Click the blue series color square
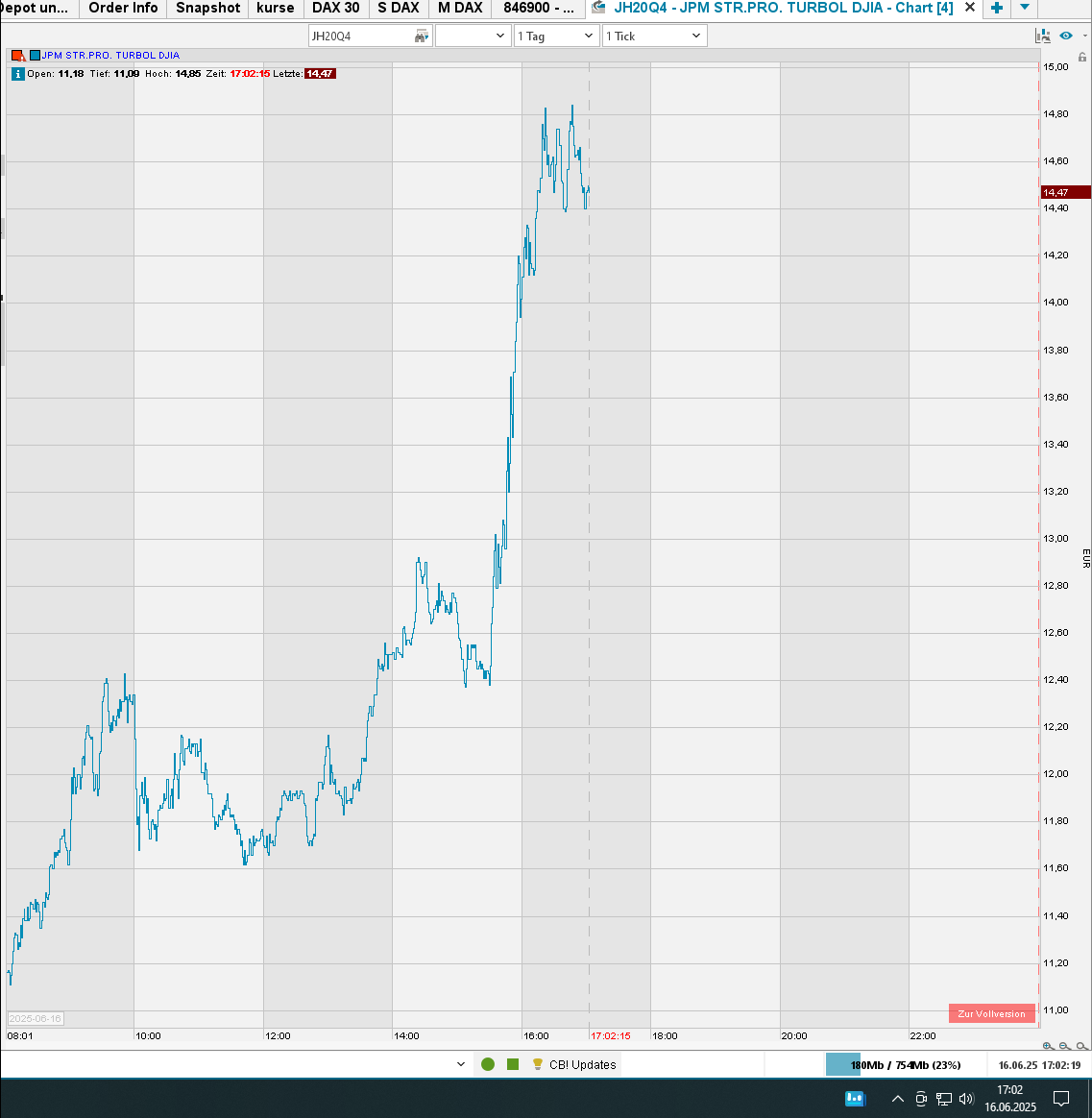The image size is (1092, 1118). click(35, 55)
